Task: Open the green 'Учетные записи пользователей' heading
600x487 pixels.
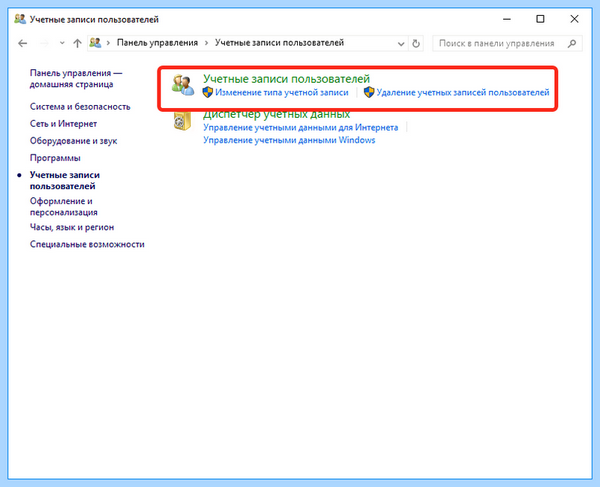Action: [x=286, y=79]
